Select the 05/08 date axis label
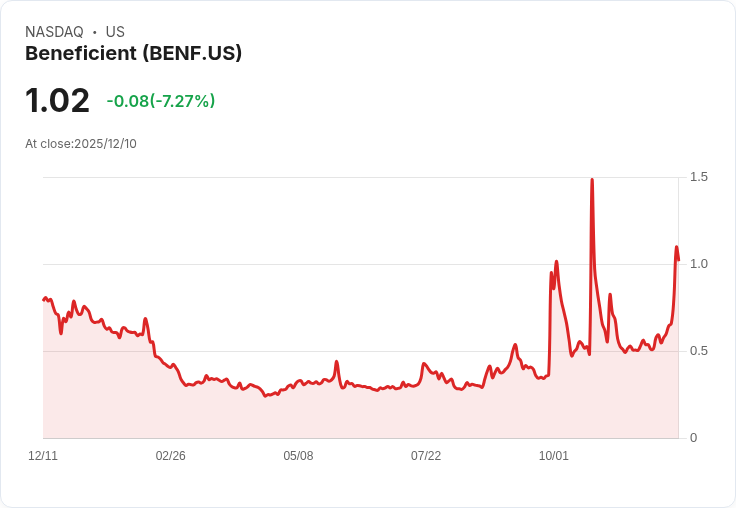This screenshot has height=508, width=736. pyautogui.click(x=298, y=456)
